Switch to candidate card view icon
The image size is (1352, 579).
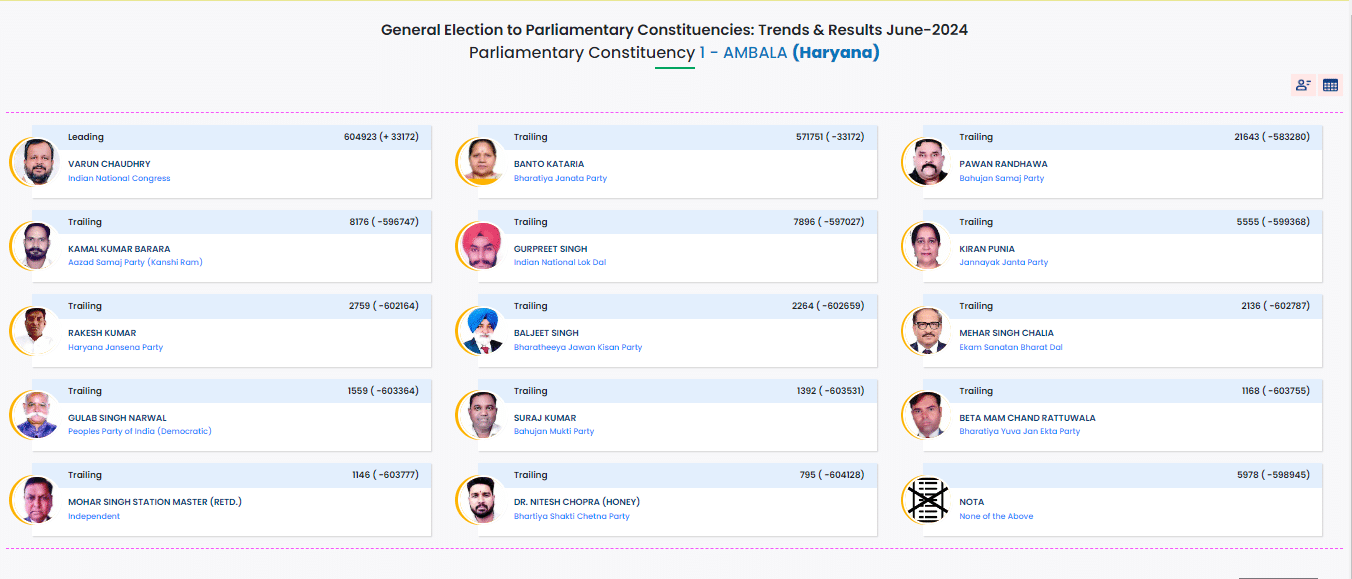1303,85
